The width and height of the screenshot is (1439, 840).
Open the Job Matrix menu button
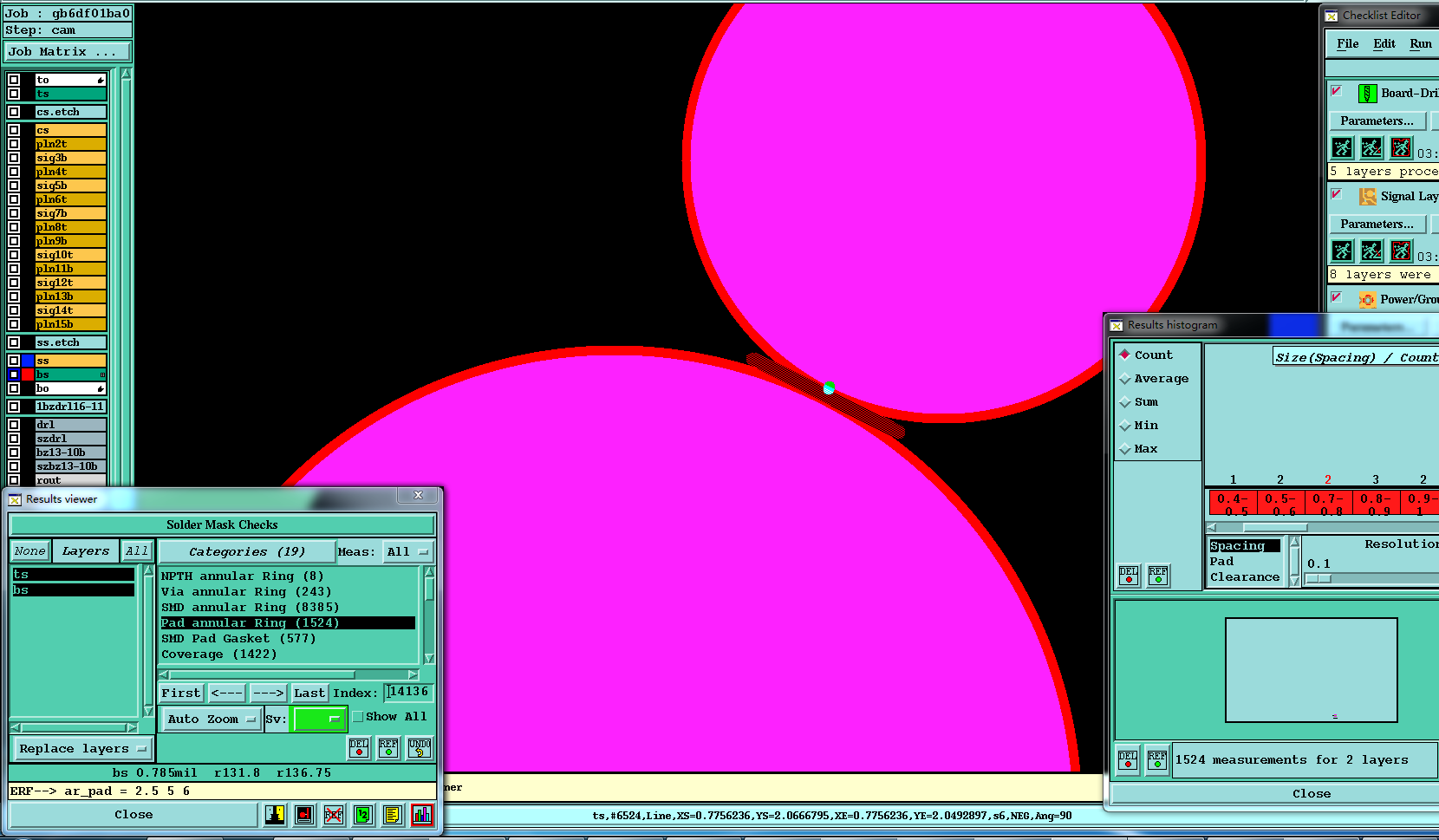(x=67, y=52)
